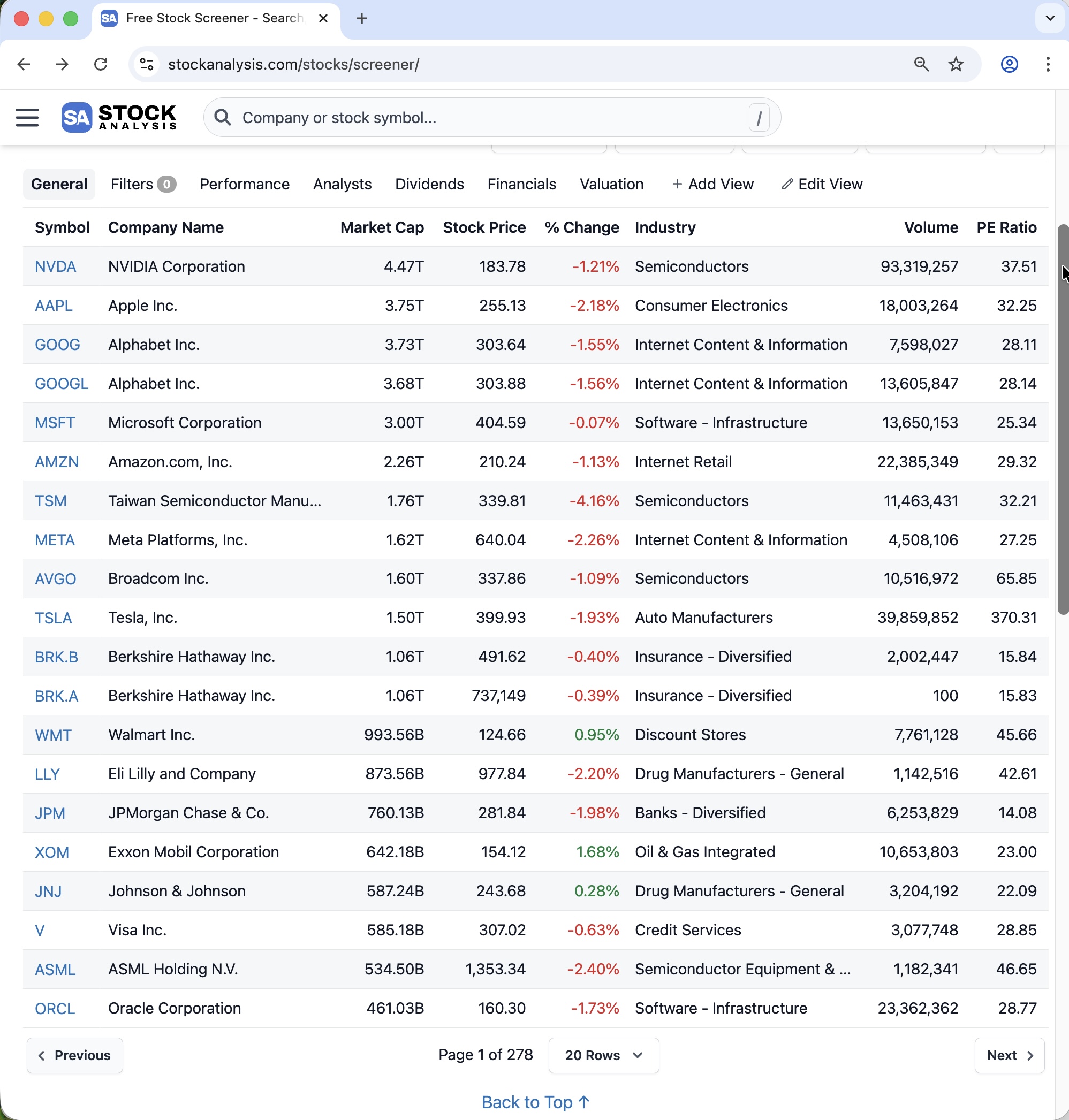1069x1120 pixels.
Task: Expand the 20 Rows dropdown
Action: pos(603,1055)
